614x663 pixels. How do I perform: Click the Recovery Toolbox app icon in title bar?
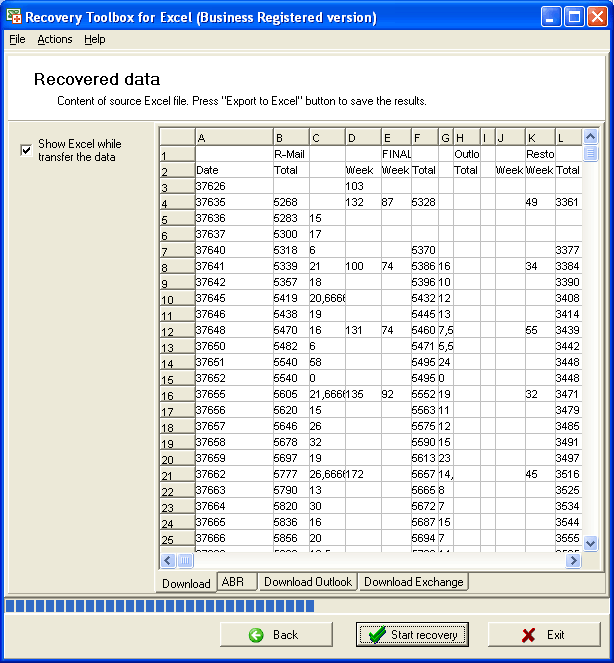pos(13,17)
